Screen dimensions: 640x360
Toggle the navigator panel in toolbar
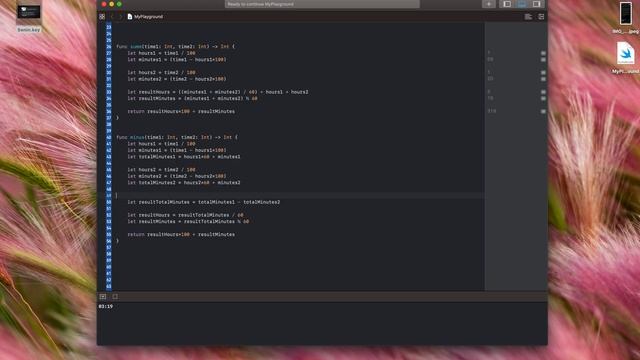coord(507,4)
